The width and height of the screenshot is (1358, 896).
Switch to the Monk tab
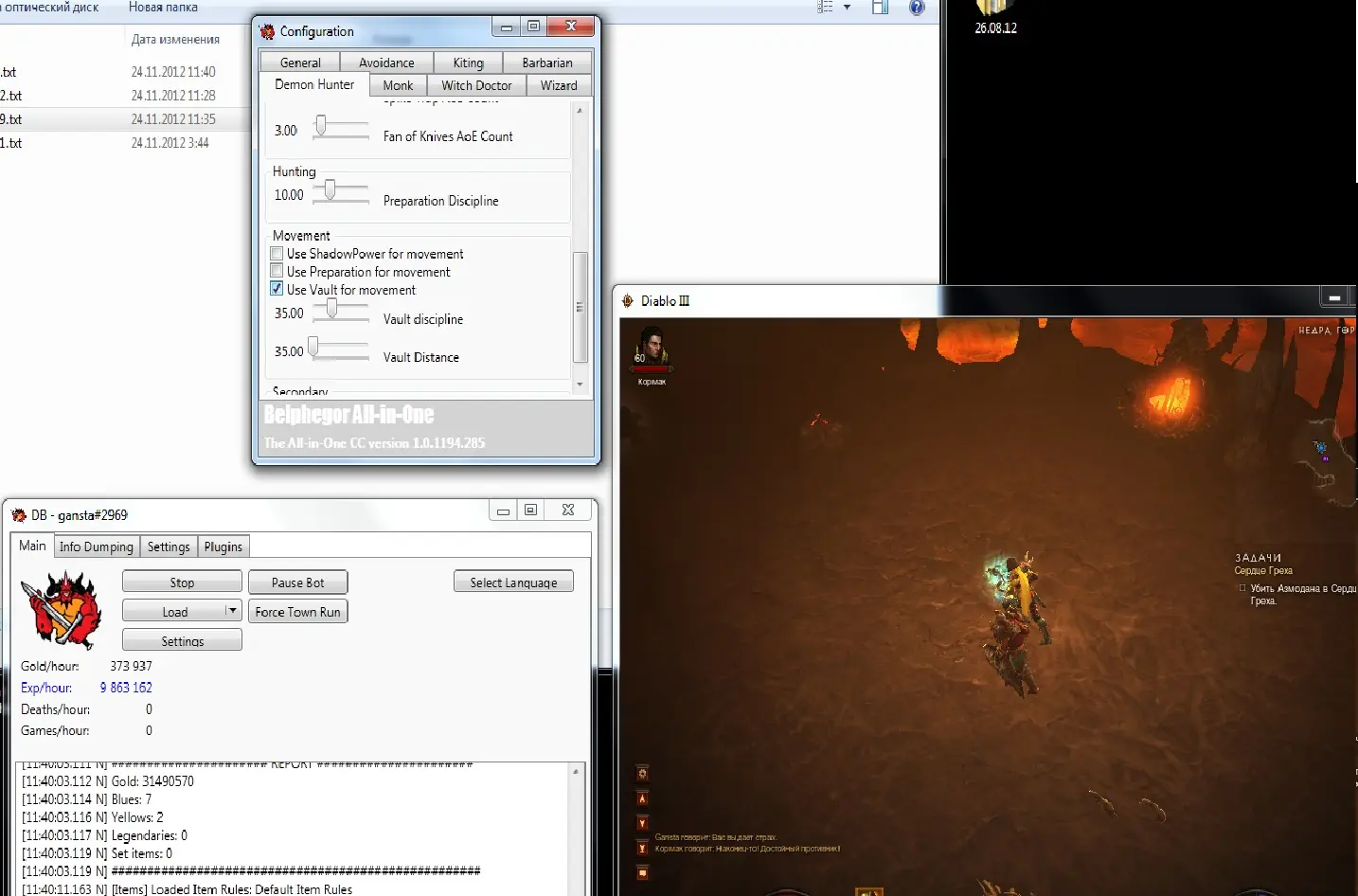[x=398, y=85]
